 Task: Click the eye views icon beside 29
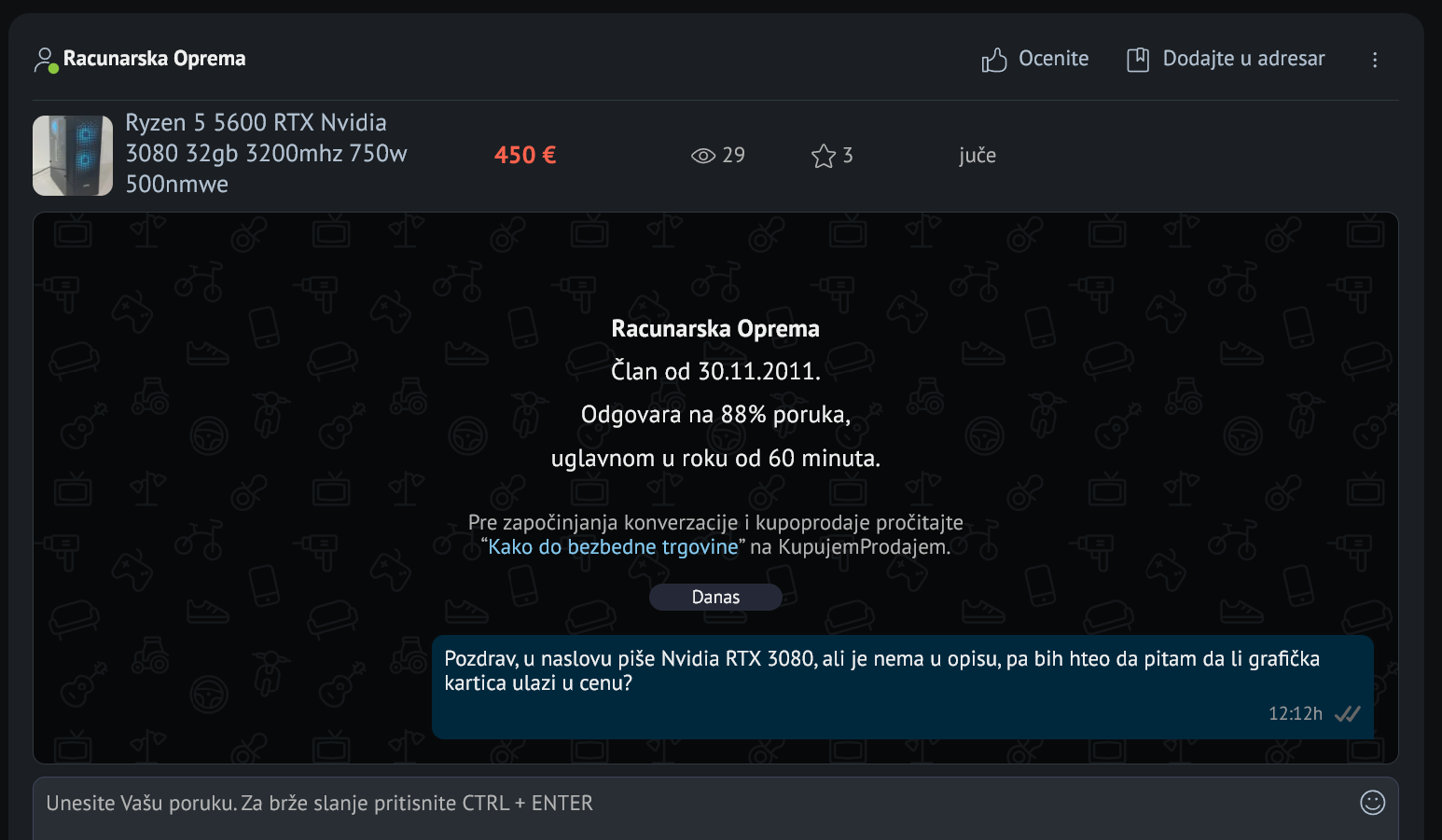tap(702, 156)
